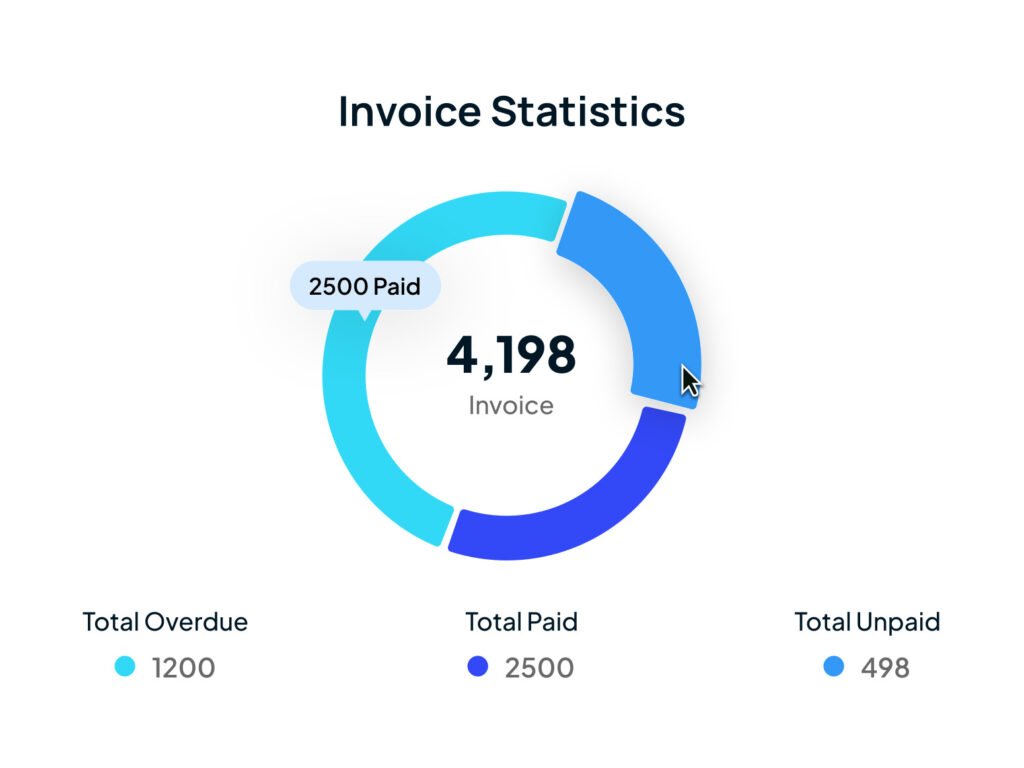Select the Total Overdue legend label
The height and width of the screenshot is (768, 1024).
pyautogui.click(x=165, y=622)
